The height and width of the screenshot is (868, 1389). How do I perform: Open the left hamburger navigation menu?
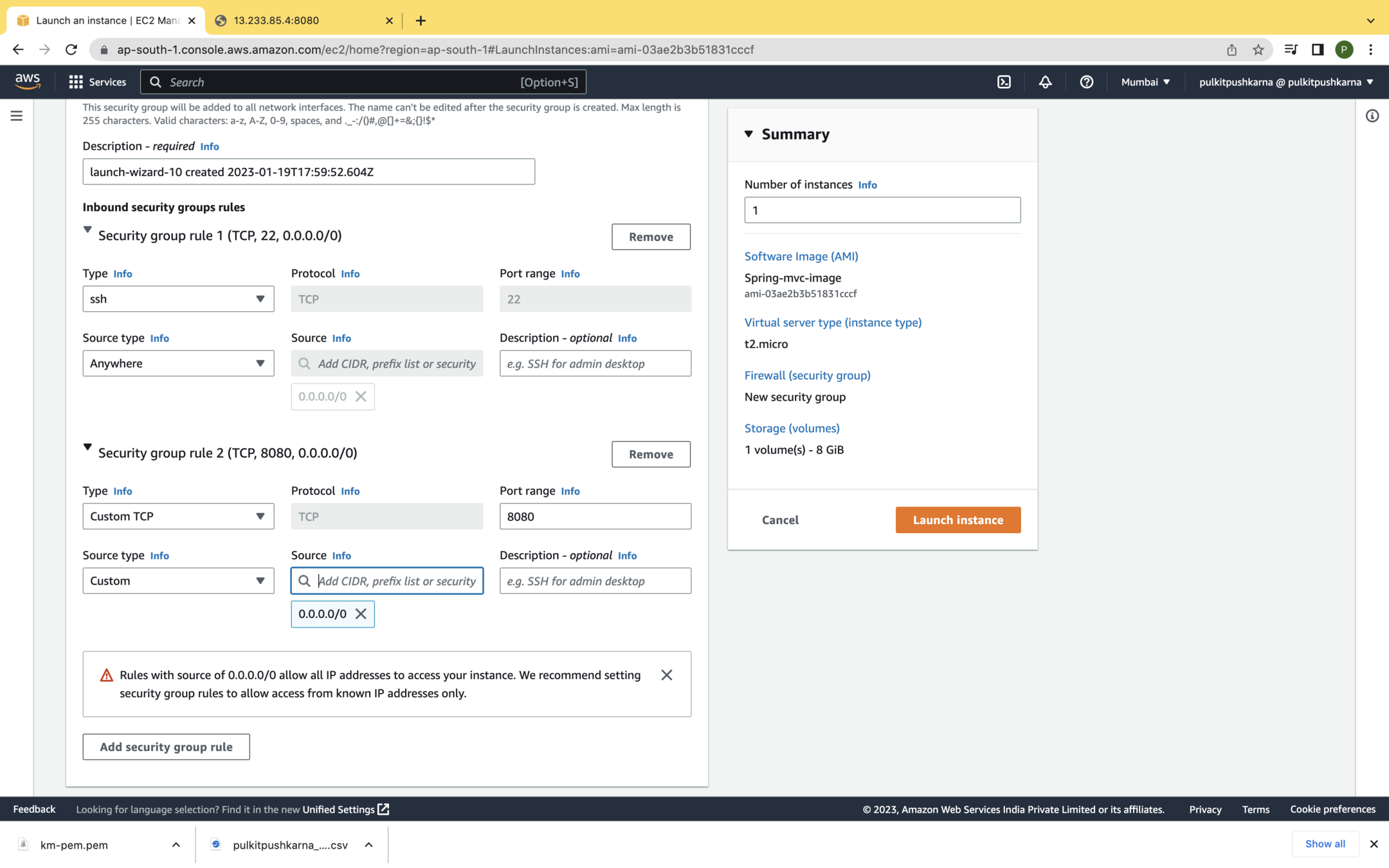click(x=17, y=116)
